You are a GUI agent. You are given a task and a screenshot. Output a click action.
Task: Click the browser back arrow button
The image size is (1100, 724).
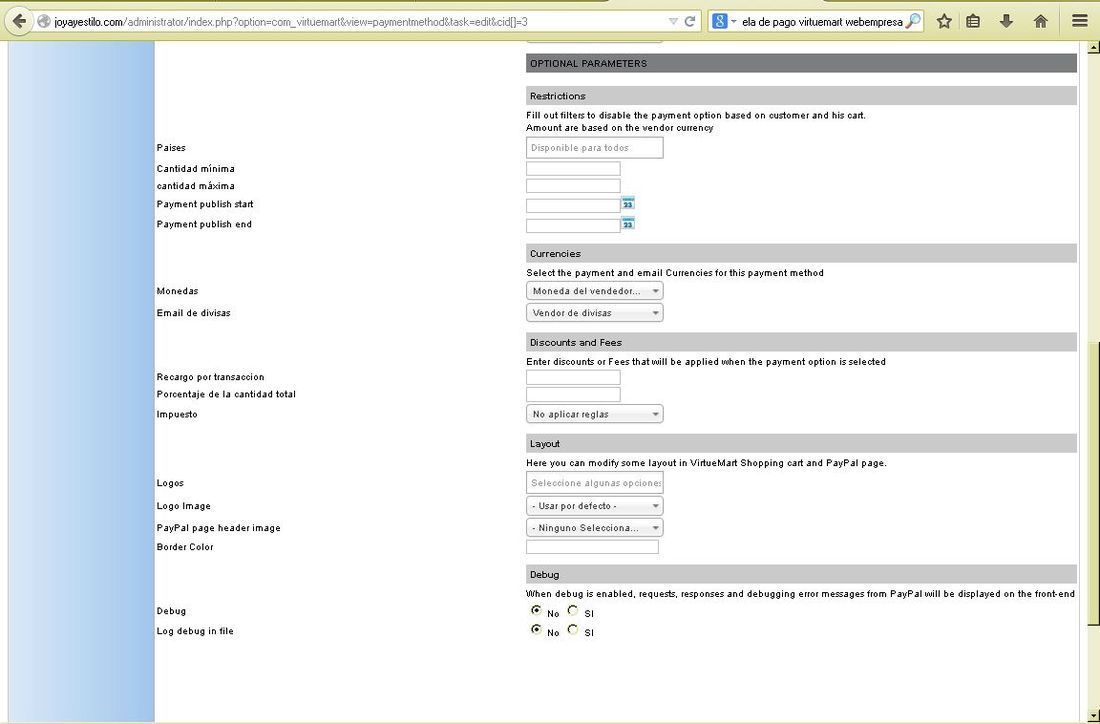point(19,22)
